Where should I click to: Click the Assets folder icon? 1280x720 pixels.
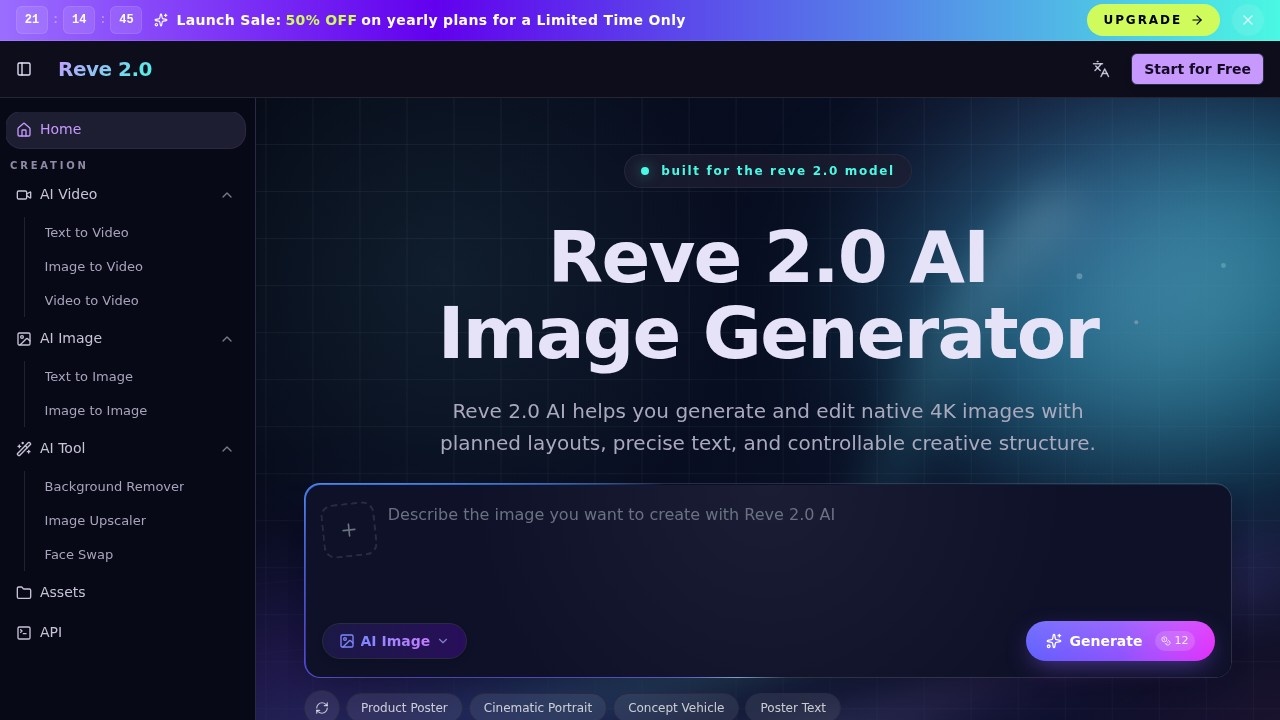coord(24,593)
